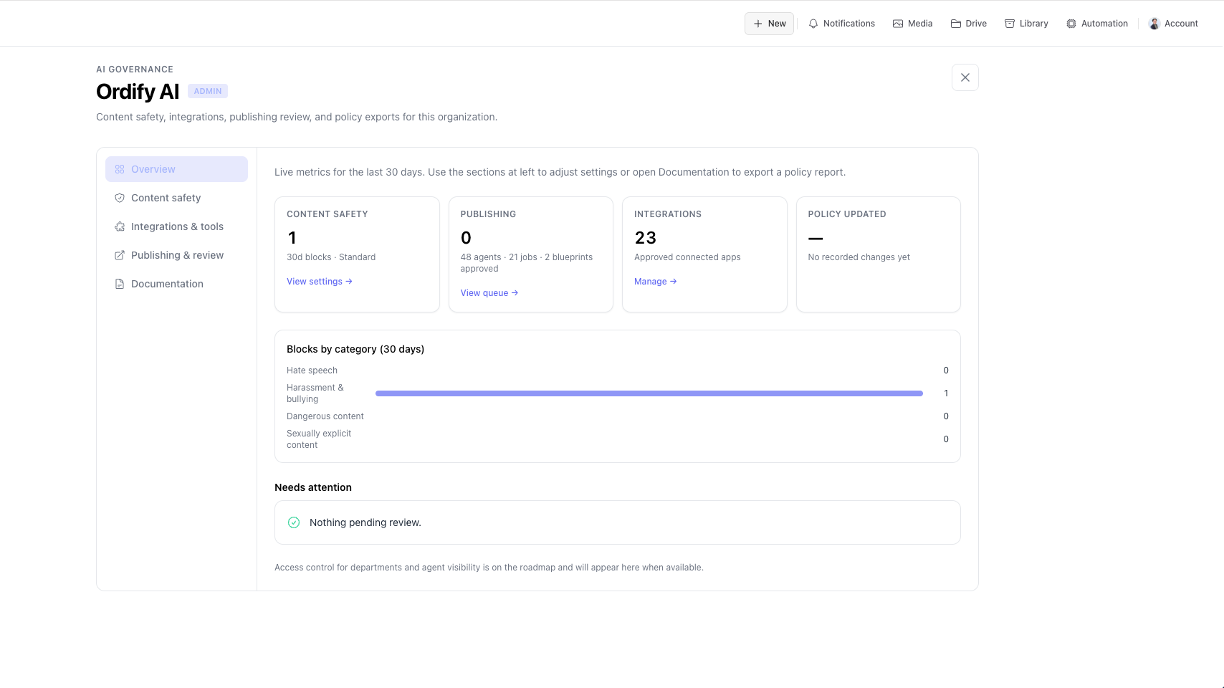Click the Automation chip icon
Viewport: 1224px width, 688px height.
[x=1071, y=23]
